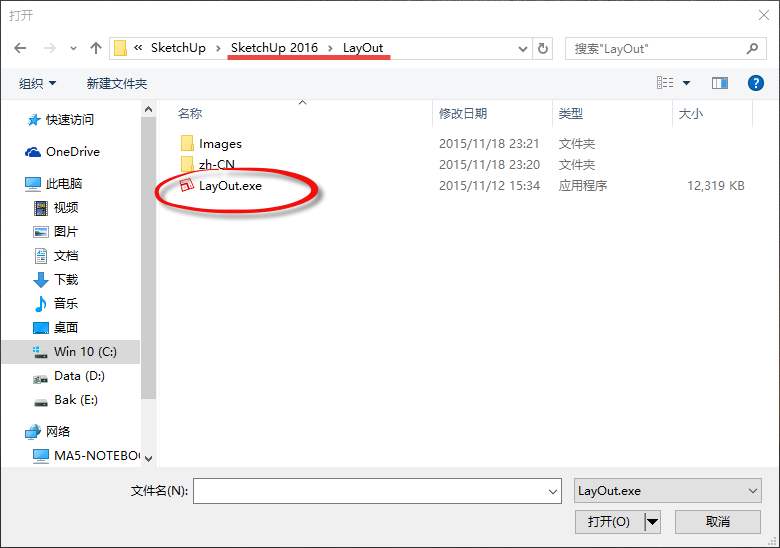Viewport: 780px width, 548px height.
Task: Click 新建文件夹 button
Action: (x=117, y=84)
